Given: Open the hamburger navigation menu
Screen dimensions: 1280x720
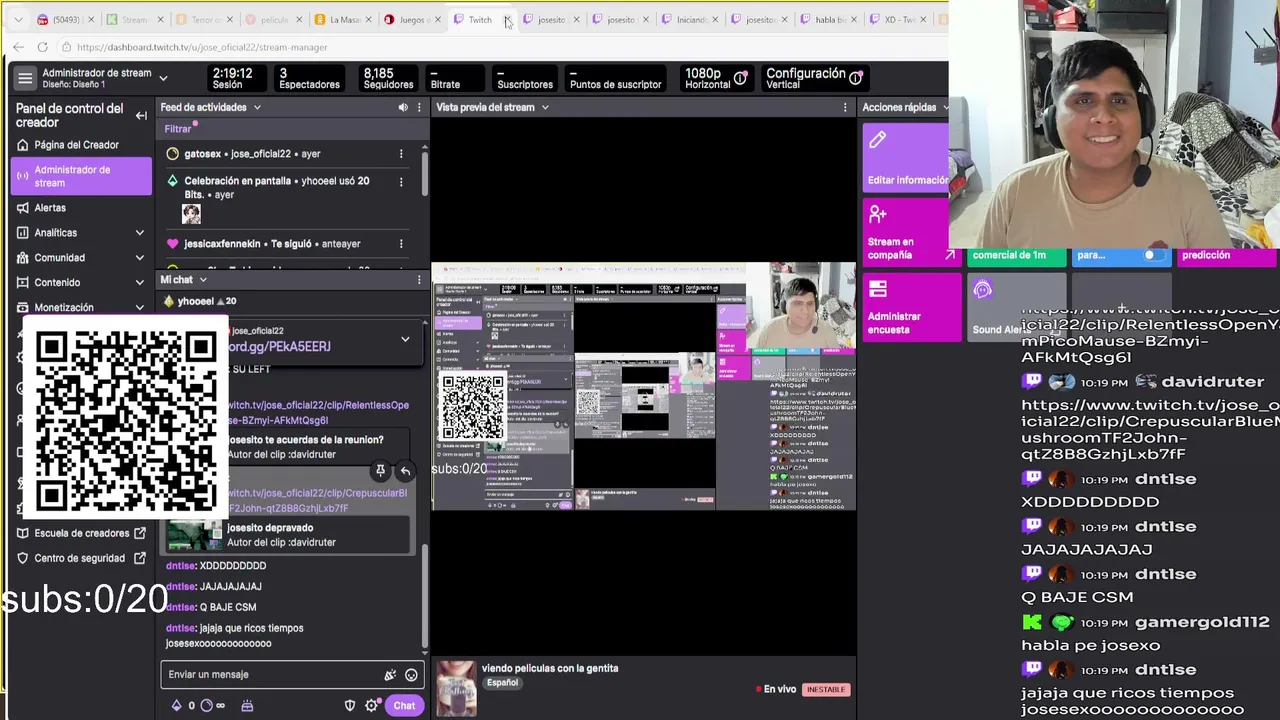Looking at the screenshot, I should [x=25, y=78].
